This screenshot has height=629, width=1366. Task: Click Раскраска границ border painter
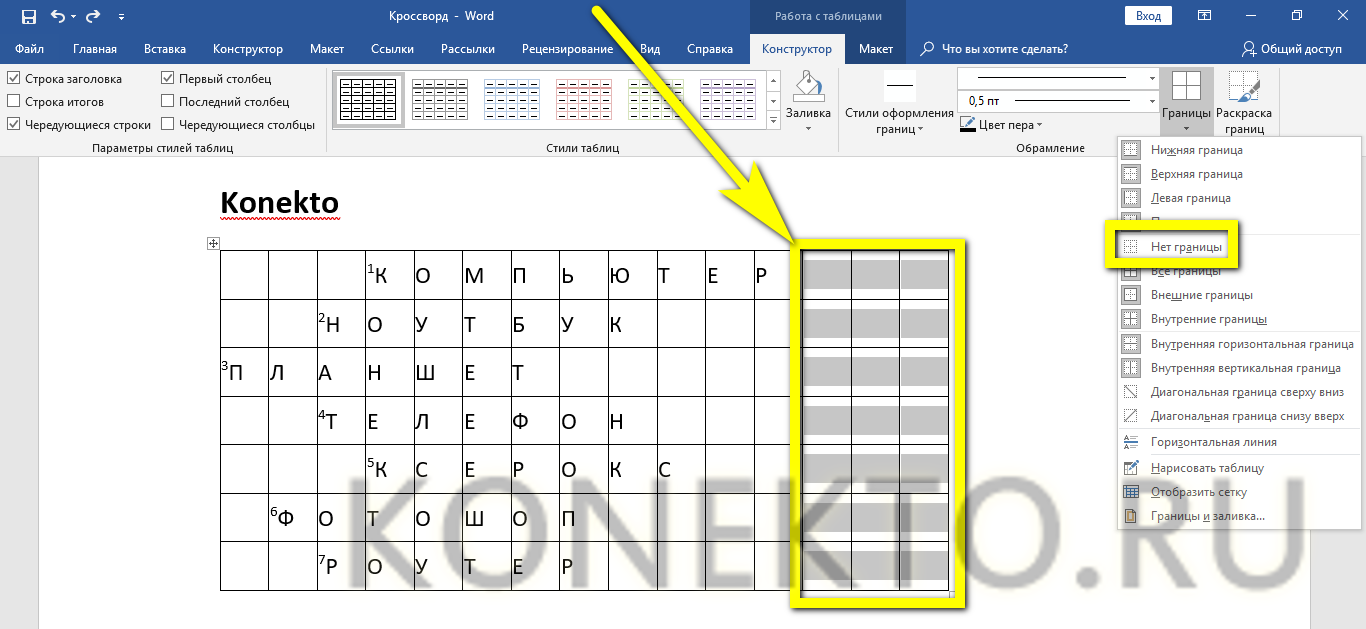[1244, 102]
